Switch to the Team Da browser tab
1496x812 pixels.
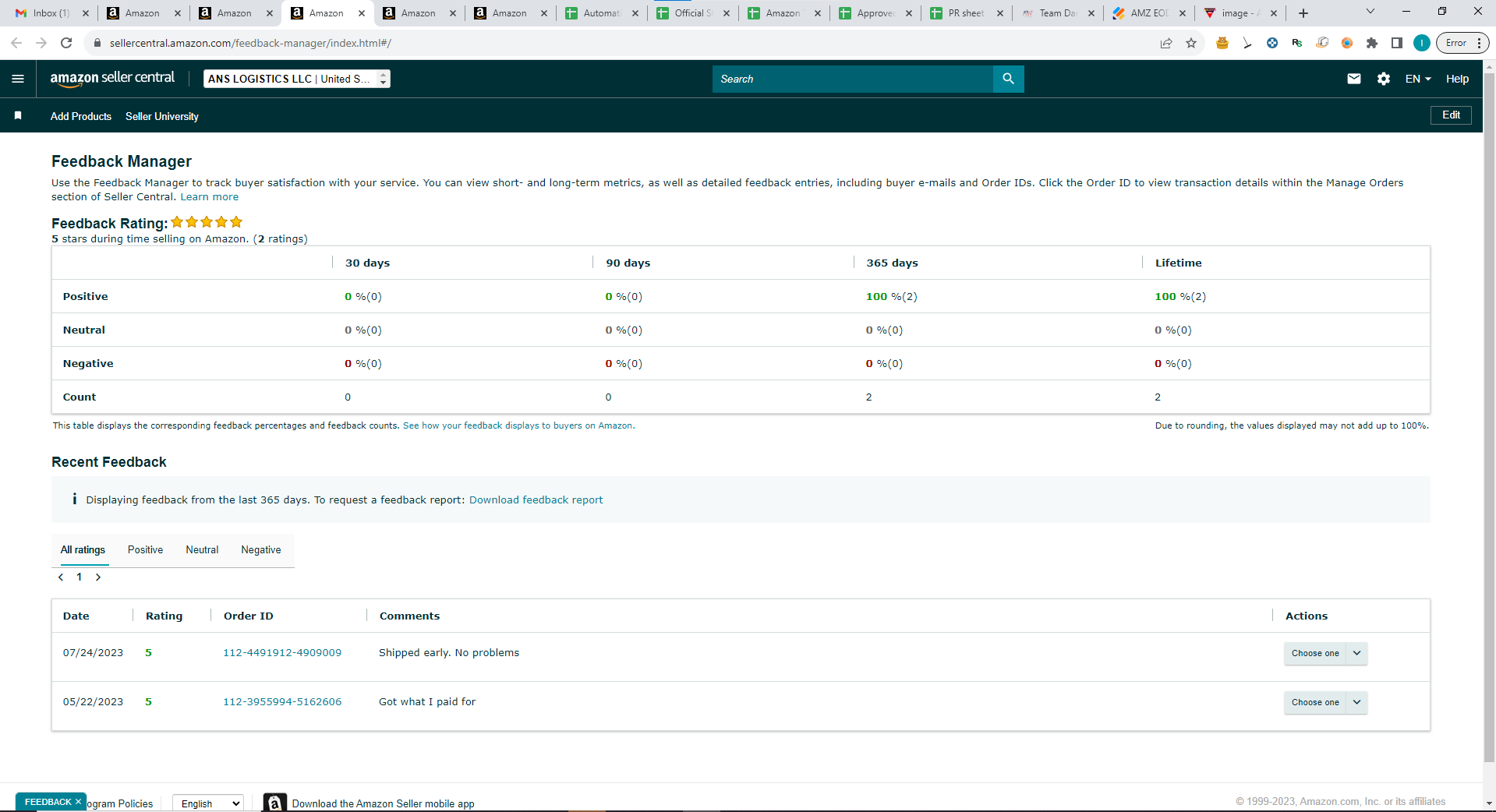(x=1058, y=13)
